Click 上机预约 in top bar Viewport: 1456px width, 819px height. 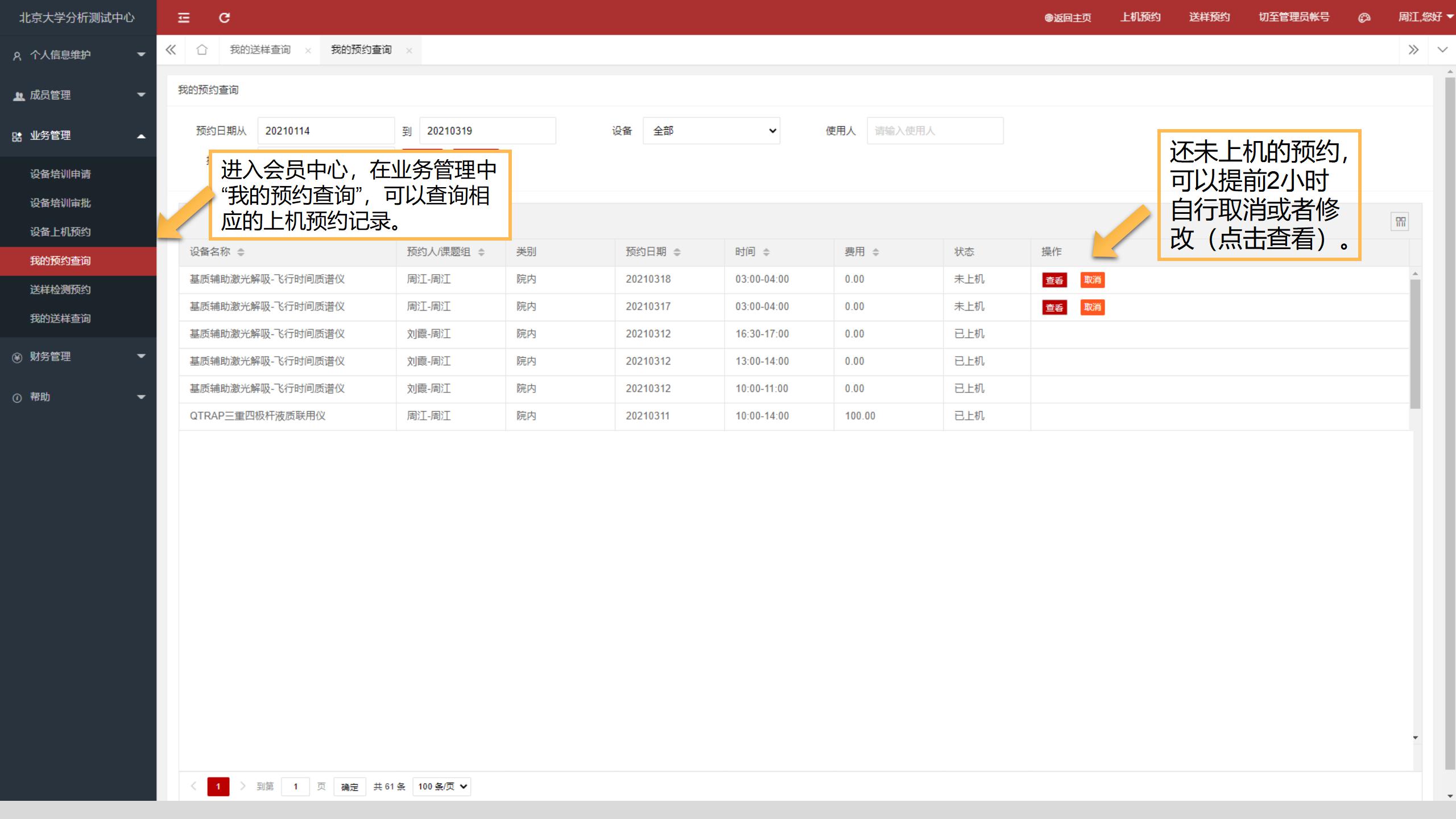coord(1140,17)
